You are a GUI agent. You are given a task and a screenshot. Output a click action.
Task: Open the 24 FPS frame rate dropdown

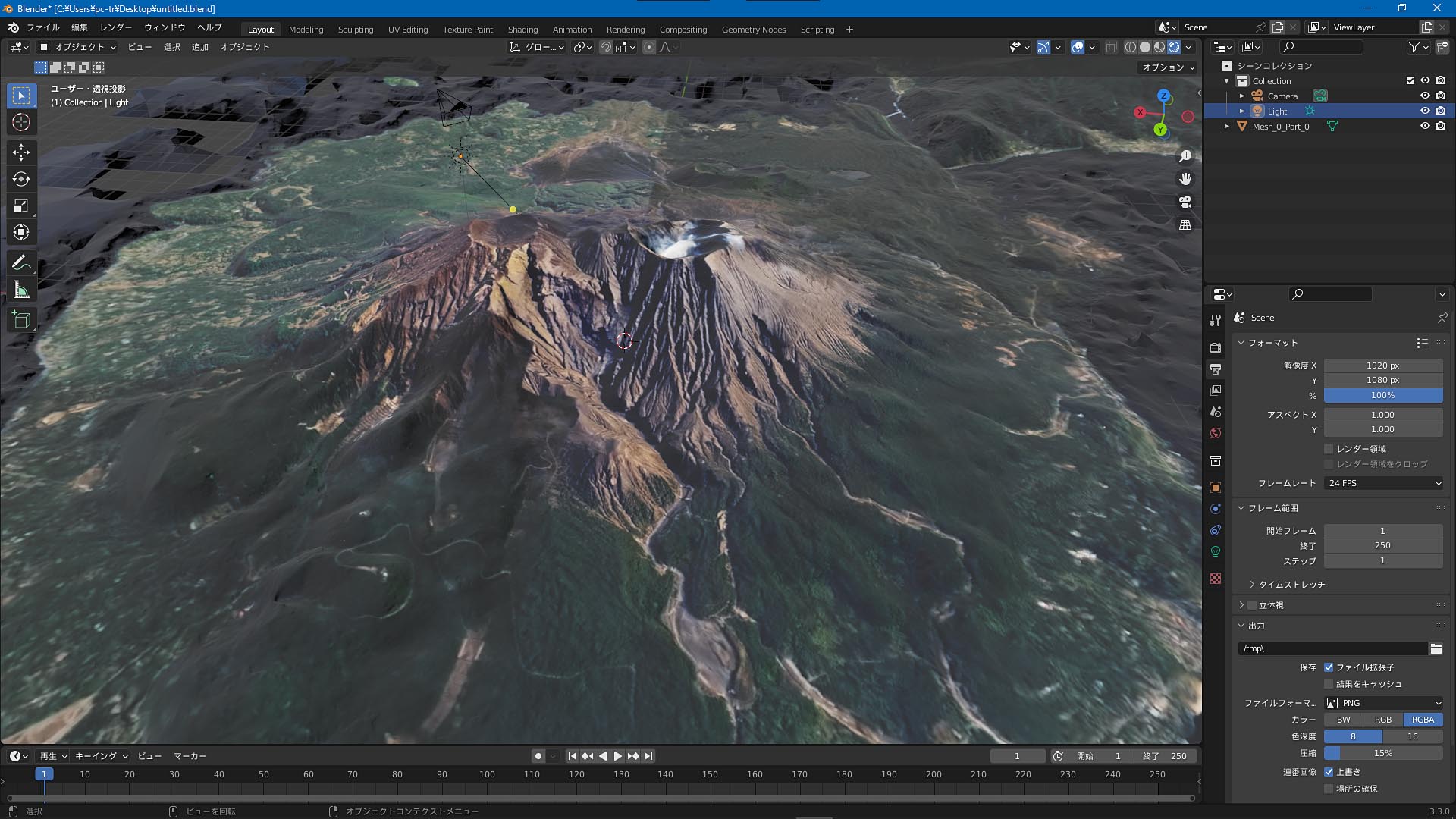[1383, 483]
